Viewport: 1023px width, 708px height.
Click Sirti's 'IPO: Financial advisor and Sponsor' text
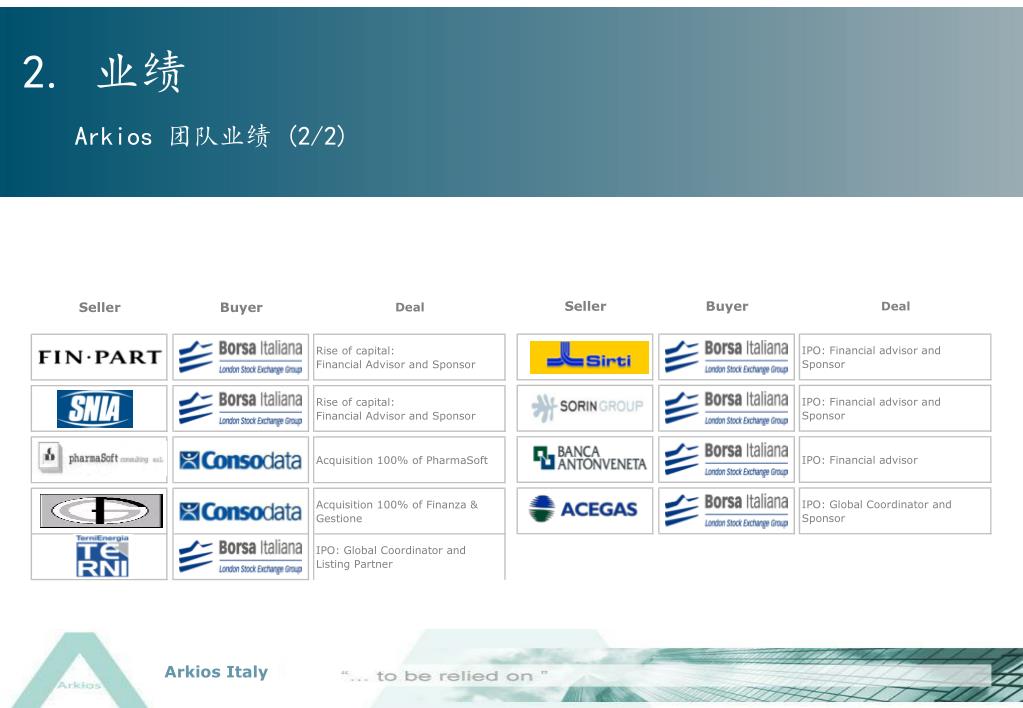pos(871,358)
